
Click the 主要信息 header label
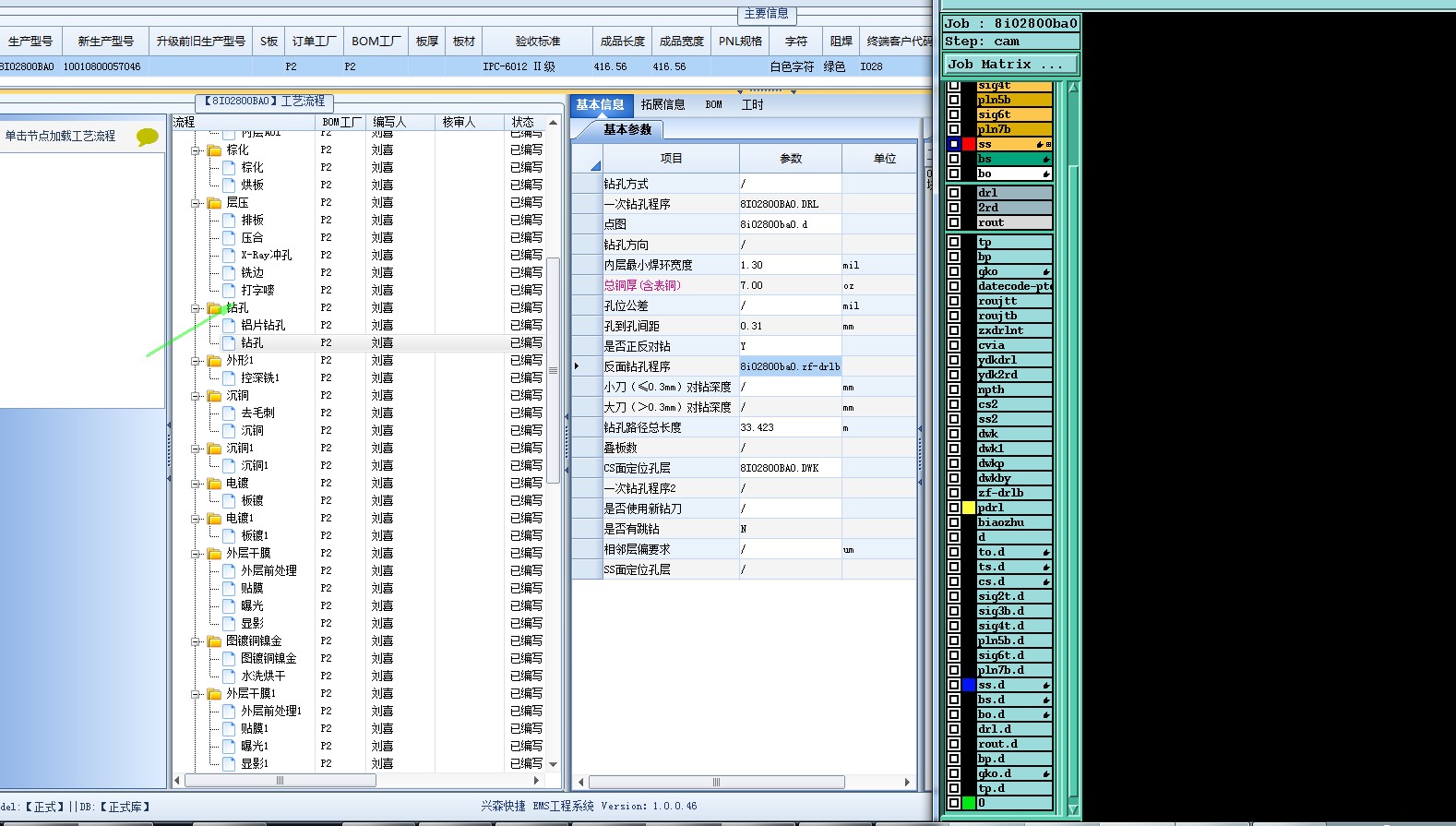point(767,14)
